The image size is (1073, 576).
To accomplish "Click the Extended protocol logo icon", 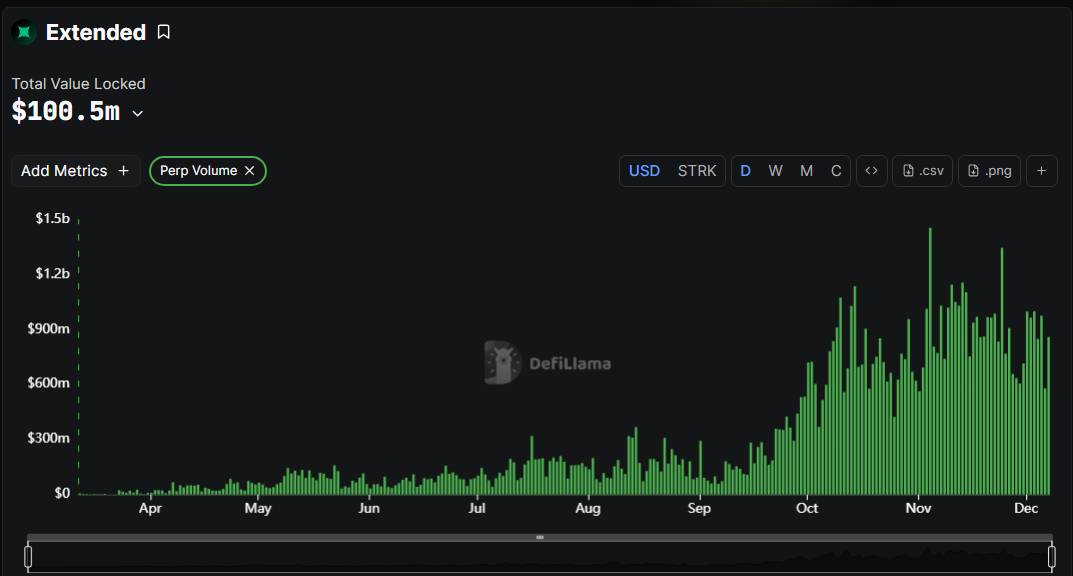I will (x=24, y=33).
